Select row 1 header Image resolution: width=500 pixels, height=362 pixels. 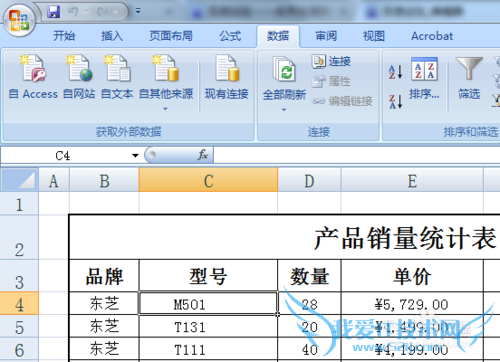[x=19, y=203]
